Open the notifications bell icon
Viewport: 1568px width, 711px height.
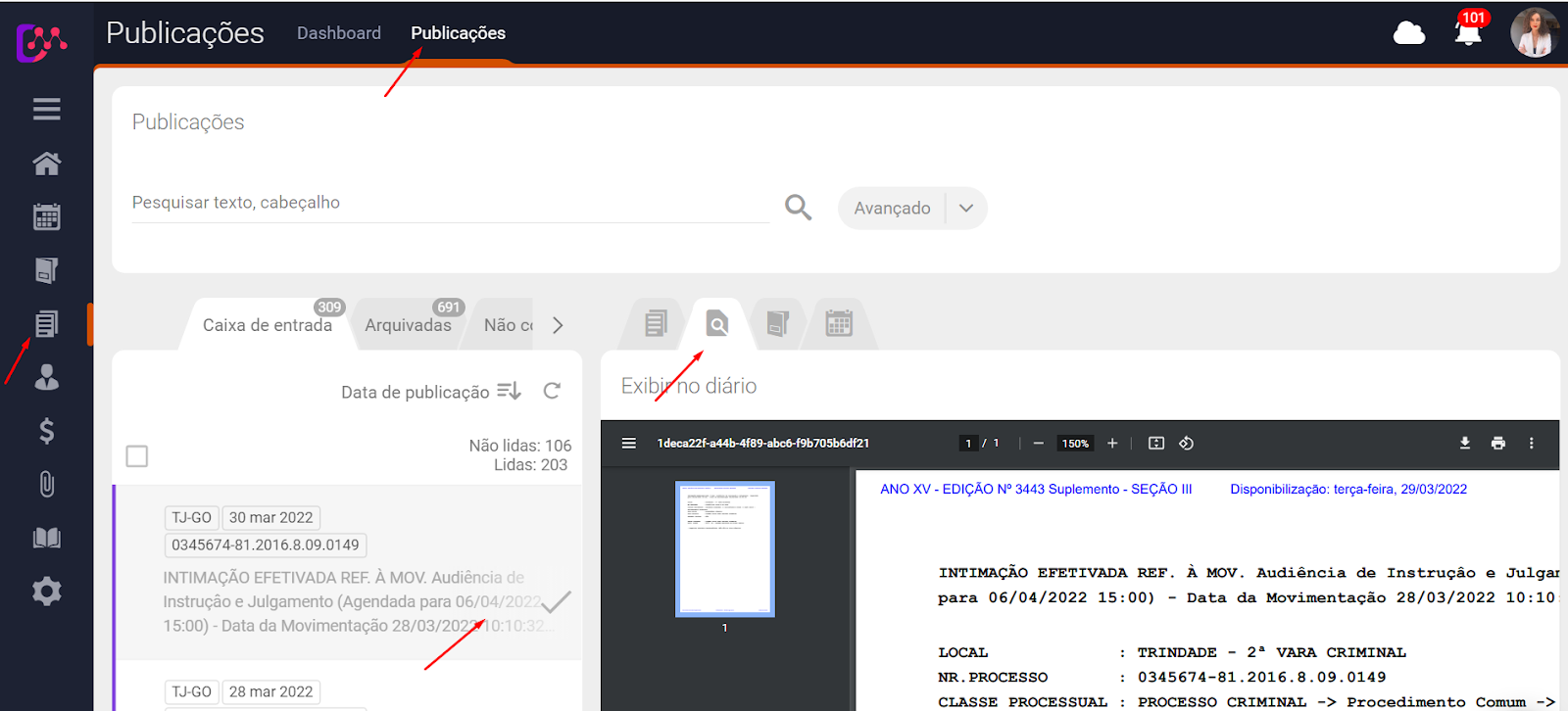tap(1467, 33)
